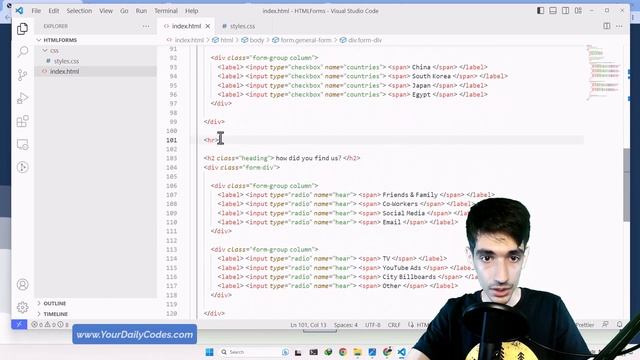Screen dimensions: 640x360
Task: Click the text South Korea on line 94
Action: (431, 76)
